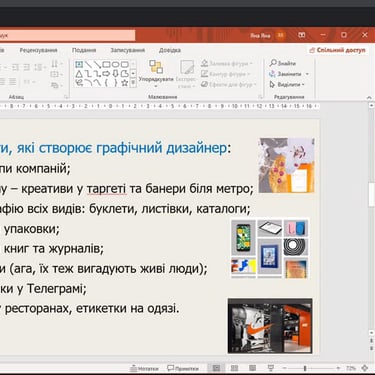Click zoom percentage 72%

(351, 368)
